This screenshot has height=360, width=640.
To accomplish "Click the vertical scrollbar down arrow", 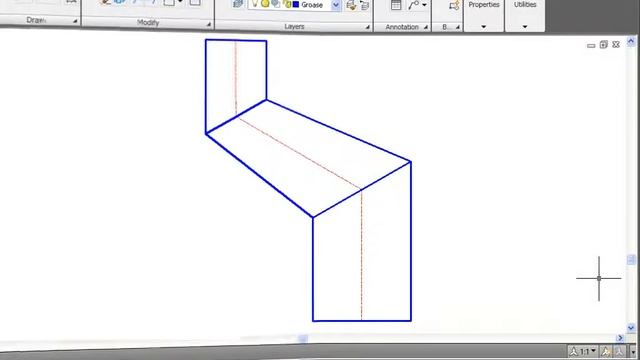I will pos(631,328).
